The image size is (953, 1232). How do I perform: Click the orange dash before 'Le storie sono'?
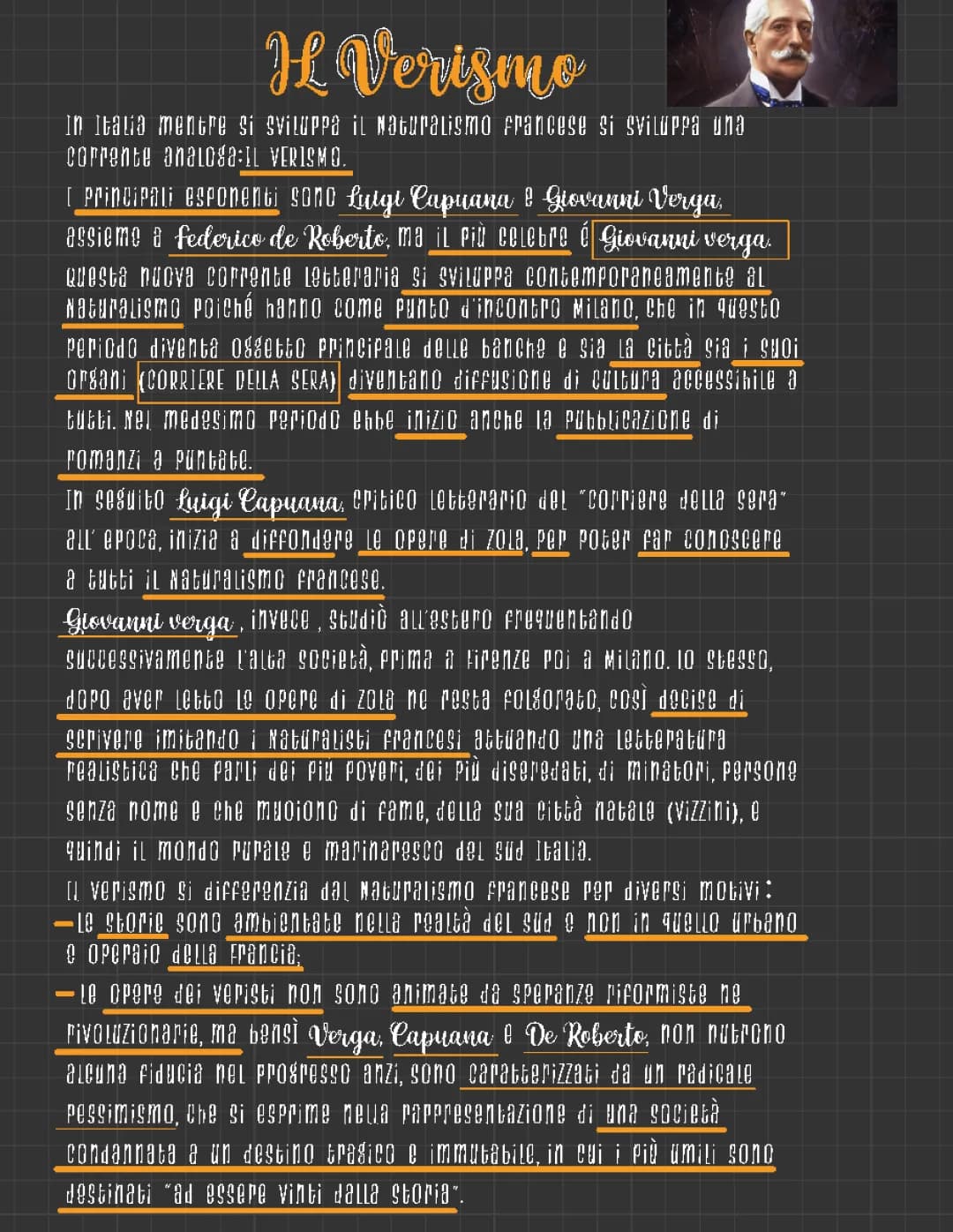tap(63, 924)
